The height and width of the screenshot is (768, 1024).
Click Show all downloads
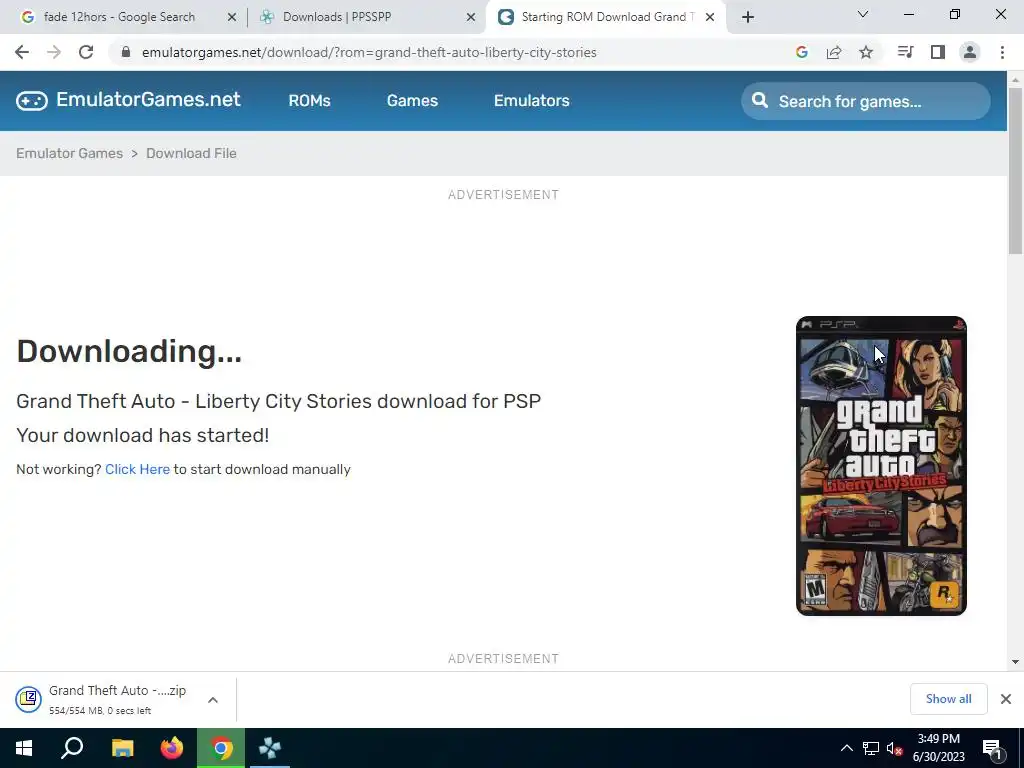[x=948, y=699]
